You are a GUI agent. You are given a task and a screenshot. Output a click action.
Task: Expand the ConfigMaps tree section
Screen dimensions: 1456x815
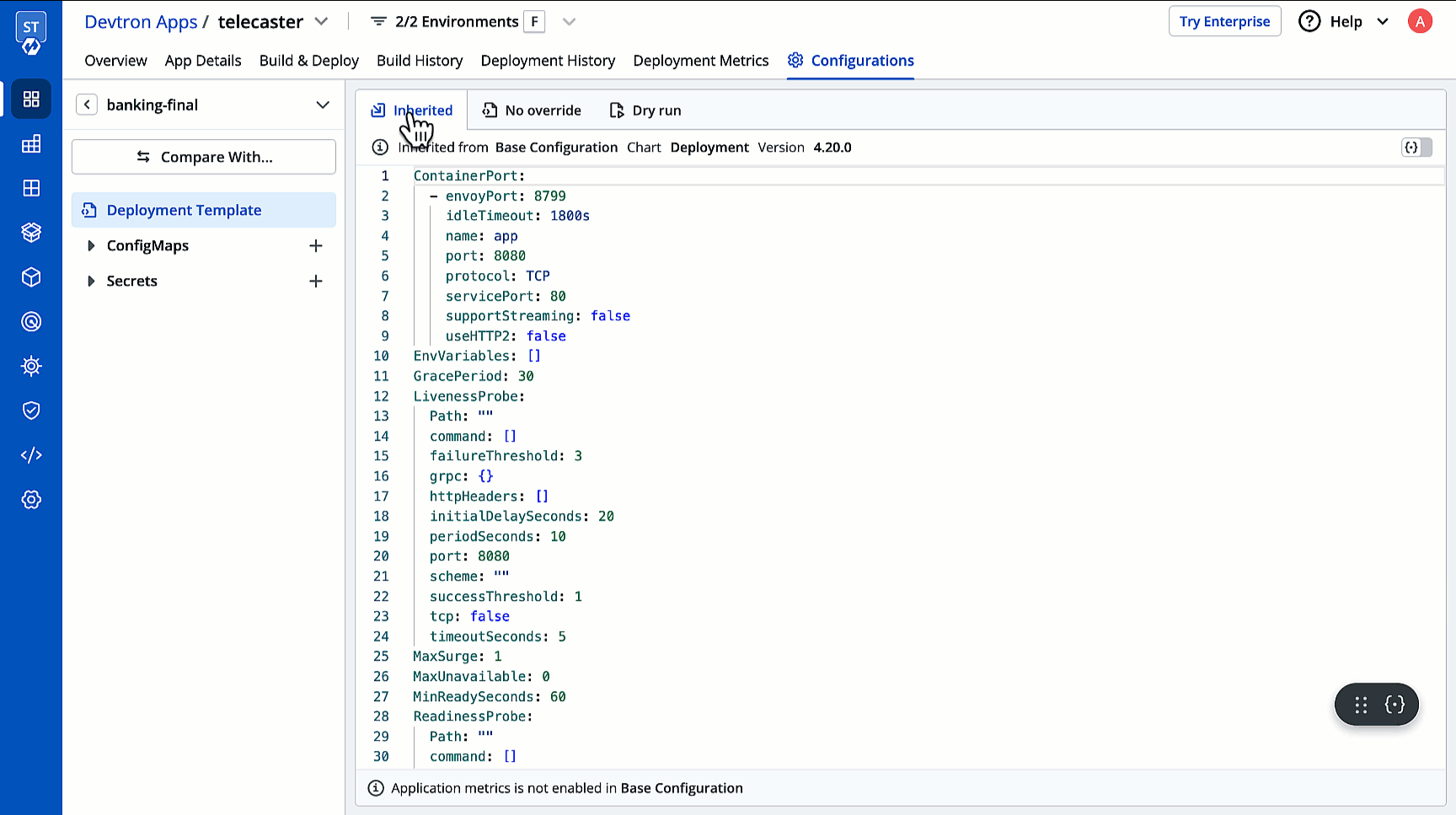(91, 246)
